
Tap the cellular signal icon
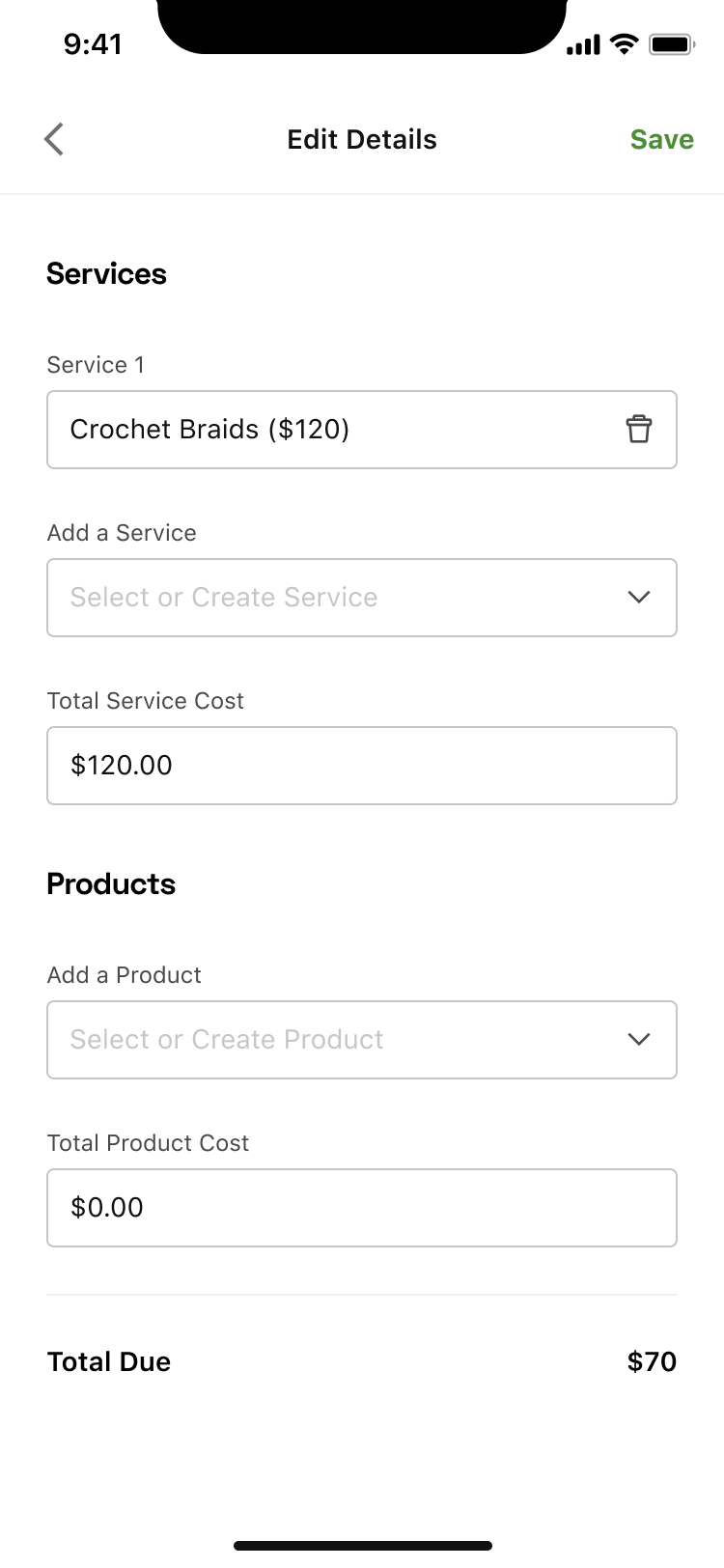[x=583, y=45]
